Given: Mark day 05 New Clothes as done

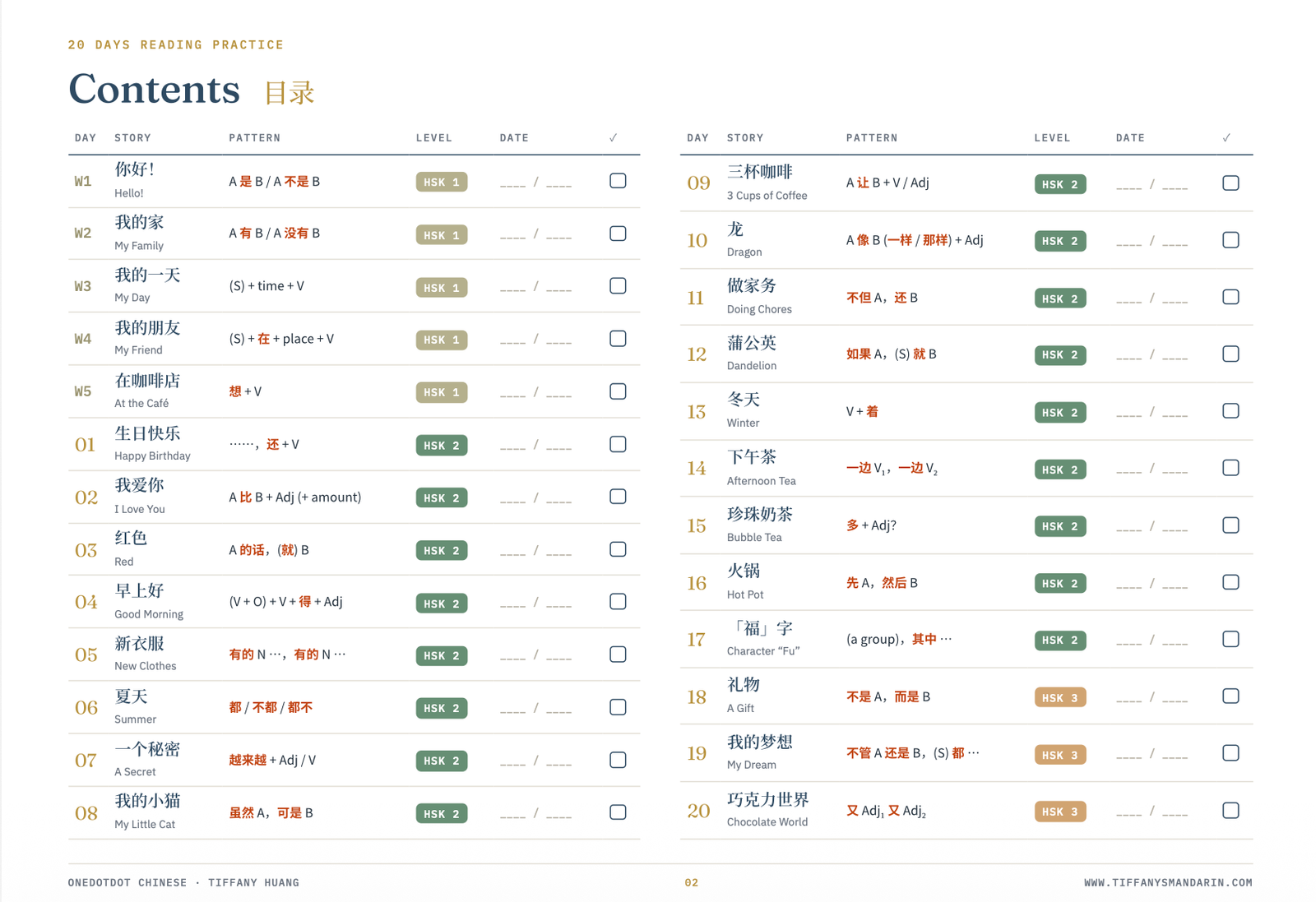Looking at the screenshot, I should 618,655.
